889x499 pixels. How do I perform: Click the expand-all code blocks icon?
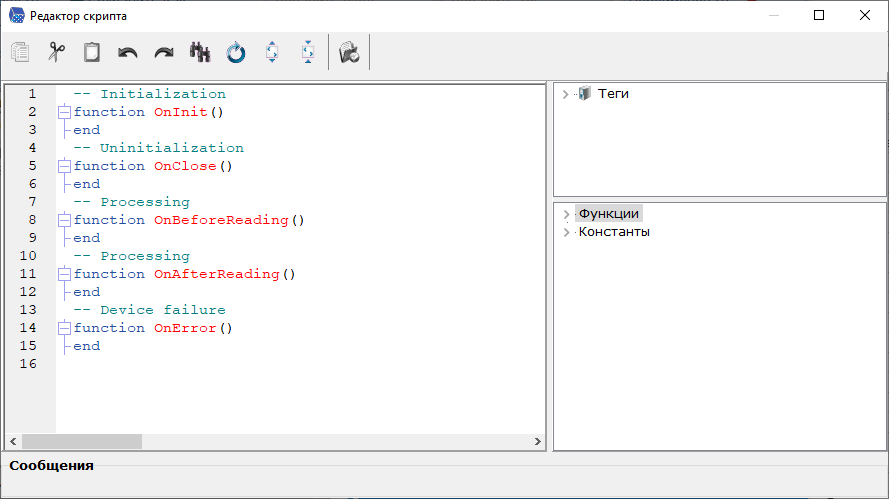(272, 53)
